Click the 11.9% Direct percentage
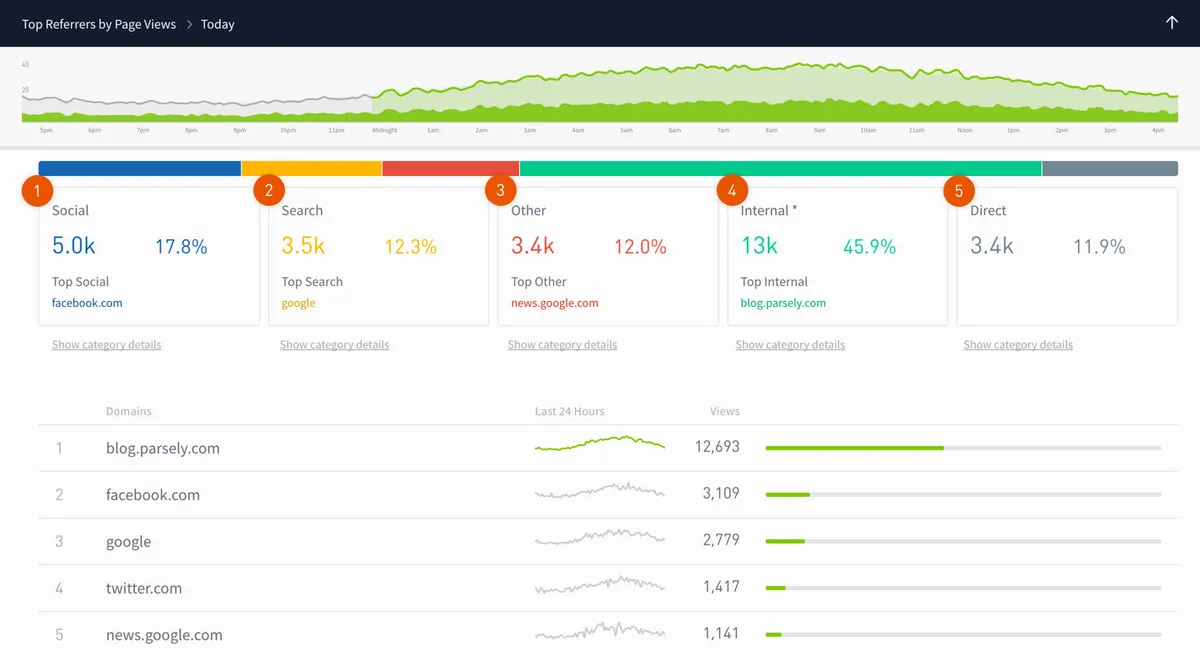 (1099, 246)
